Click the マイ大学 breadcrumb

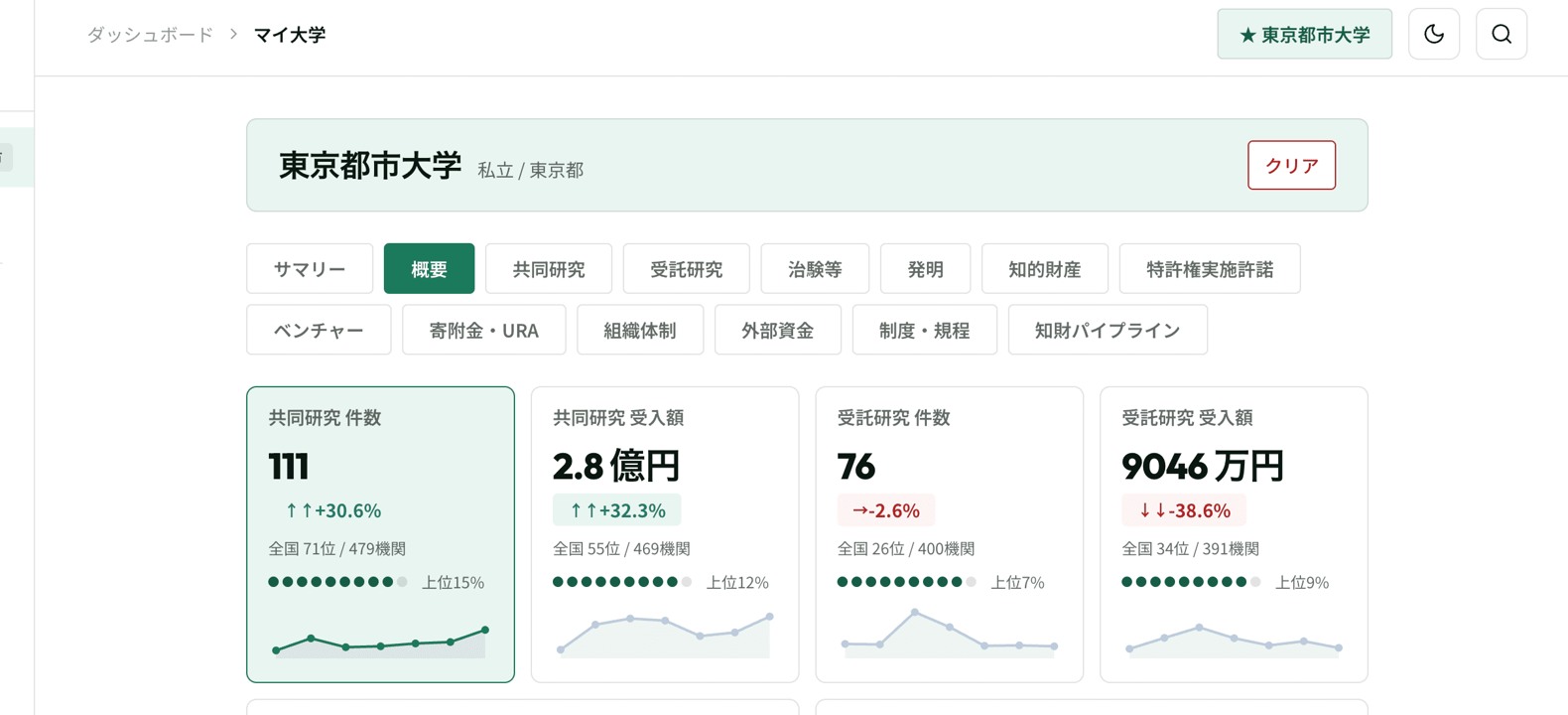click(x=290, y=35)
